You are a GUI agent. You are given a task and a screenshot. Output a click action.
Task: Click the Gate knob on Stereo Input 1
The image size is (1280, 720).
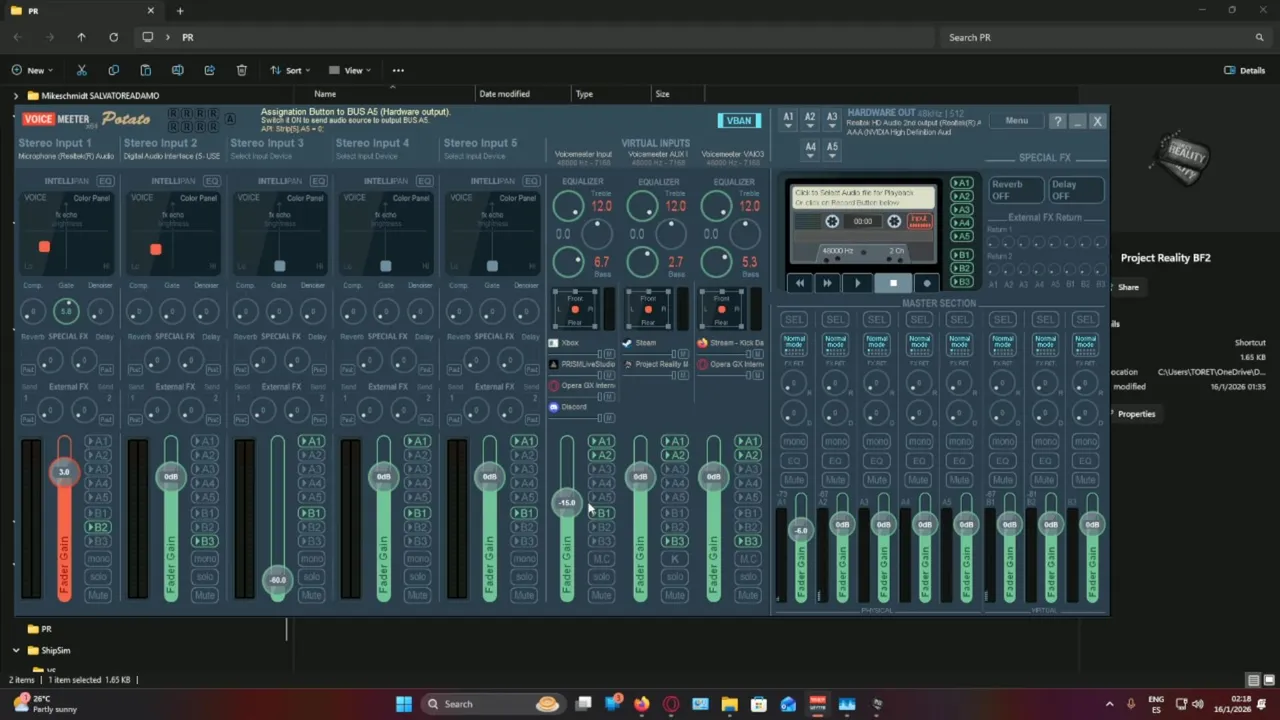tap(66, 312)
